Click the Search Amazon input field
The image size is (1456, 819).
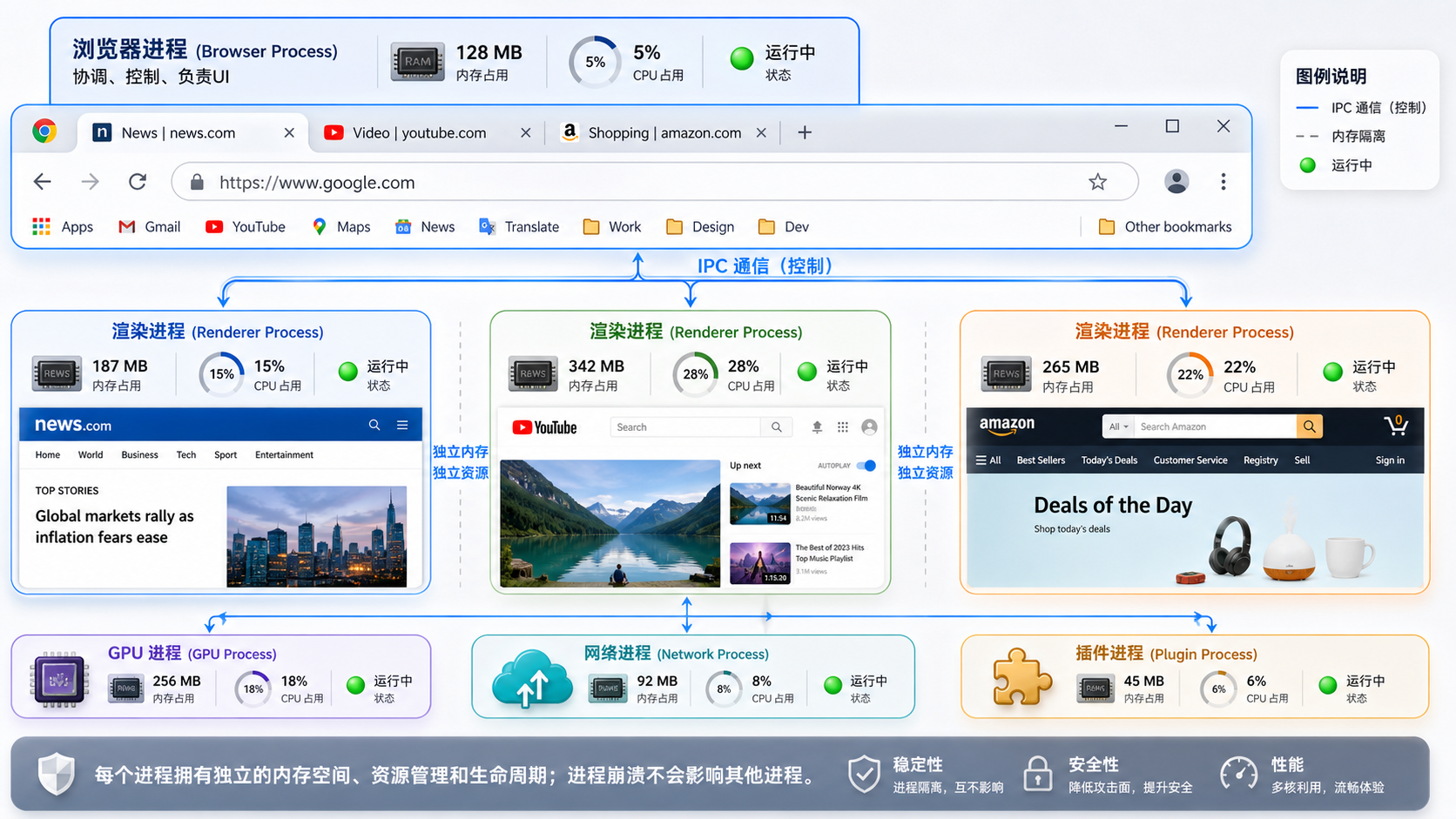tap(1216, 426)
